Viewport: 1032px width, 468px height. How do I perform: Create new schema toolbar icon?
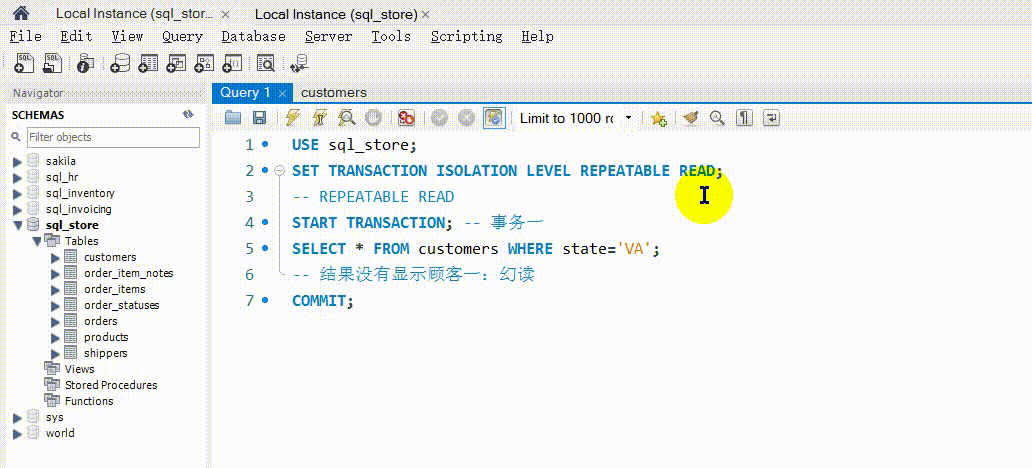[120, 63]
